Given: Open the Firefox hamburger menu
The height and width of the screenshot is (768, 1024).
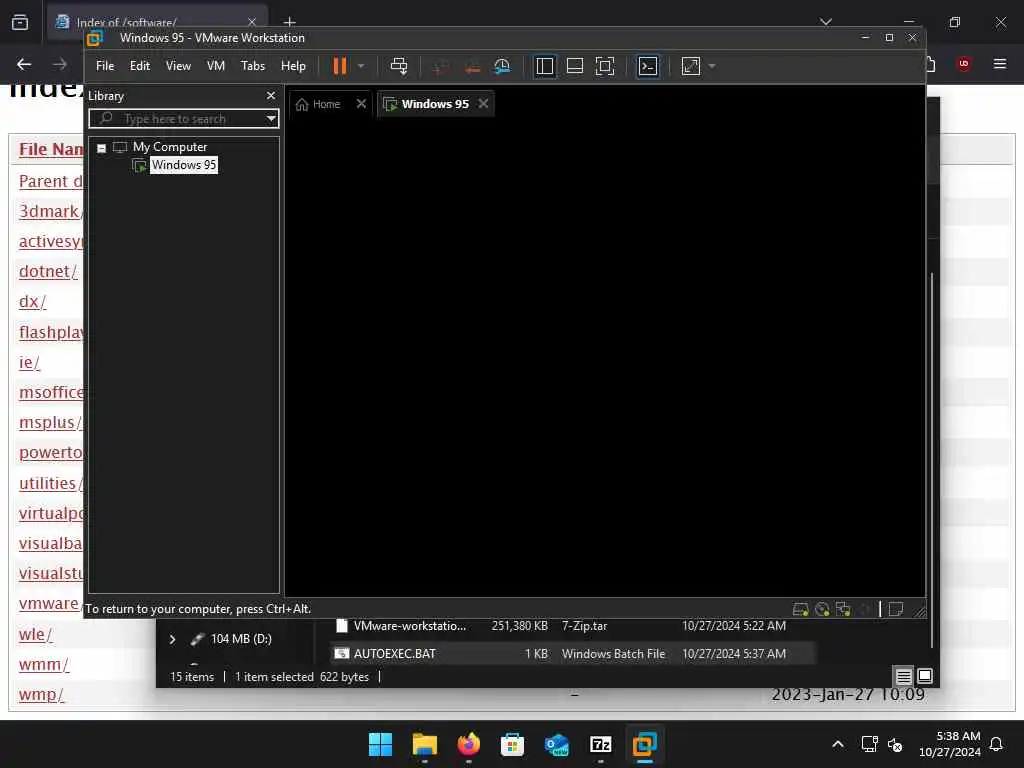Looking at the screenshot, I should pos(999,63).
